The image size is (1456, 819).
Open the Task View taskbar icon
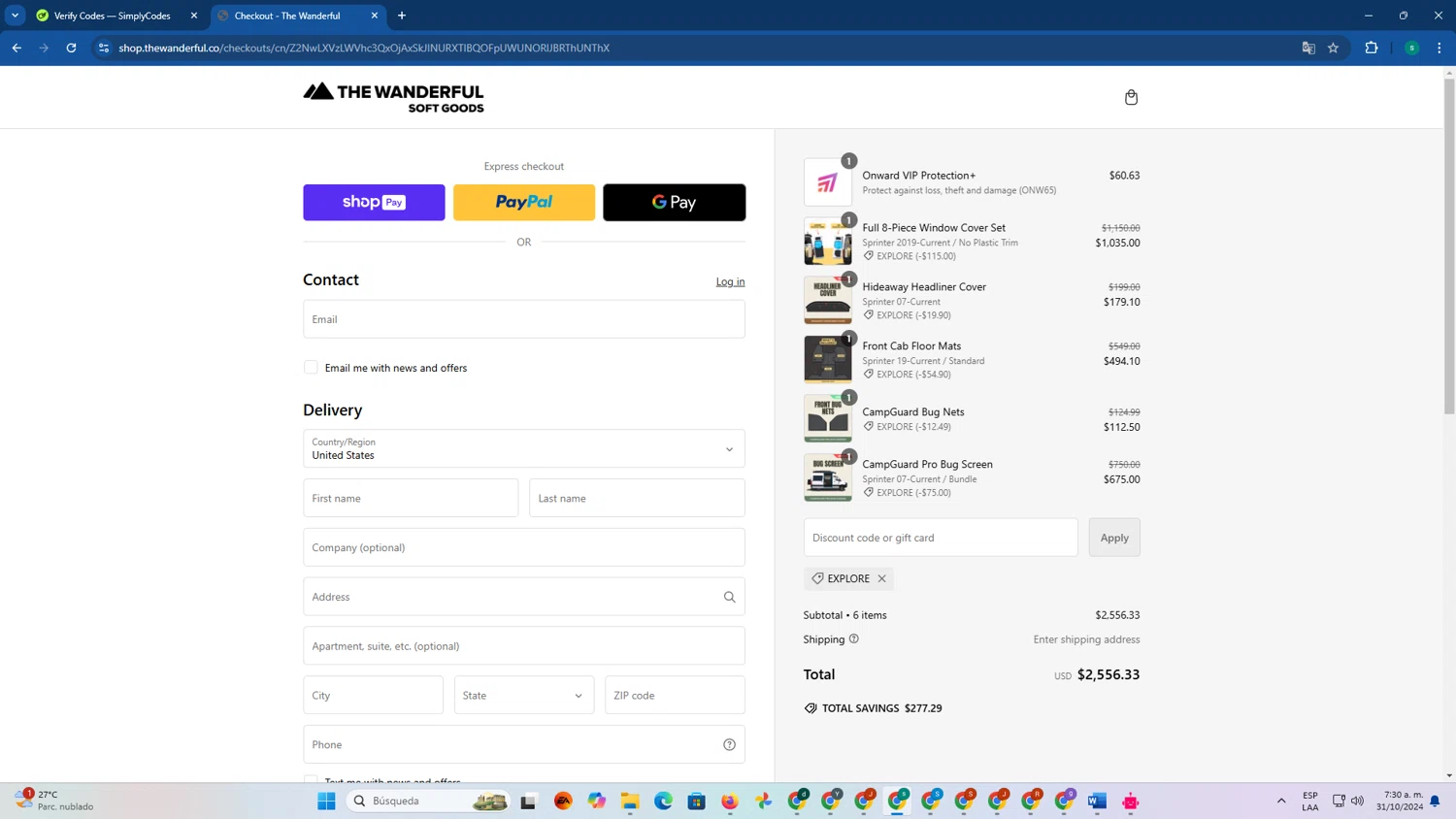pyautogui.click(x=528, y=801)
